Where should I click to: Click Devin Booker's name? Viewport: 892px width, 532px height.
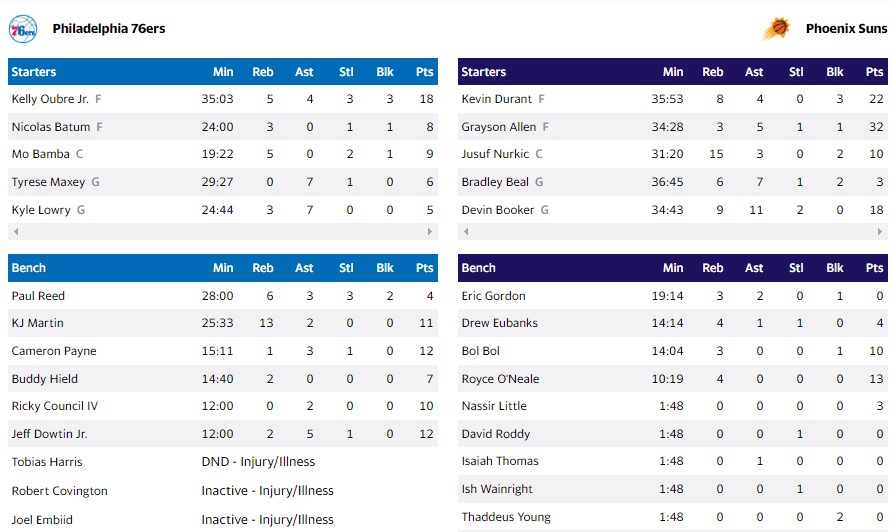tap(498, 210)
